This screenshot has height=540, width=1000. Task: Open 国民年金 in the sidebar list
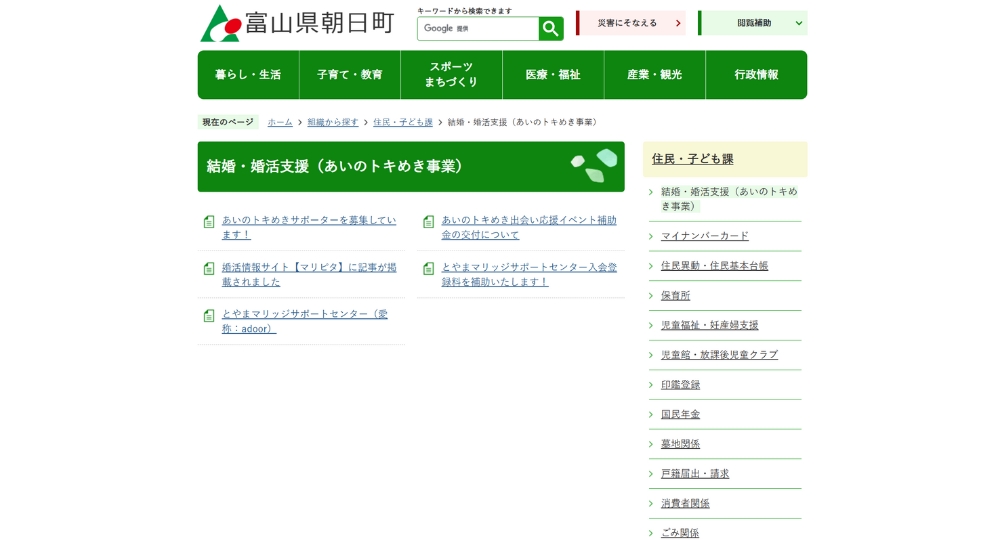[681, 414]
